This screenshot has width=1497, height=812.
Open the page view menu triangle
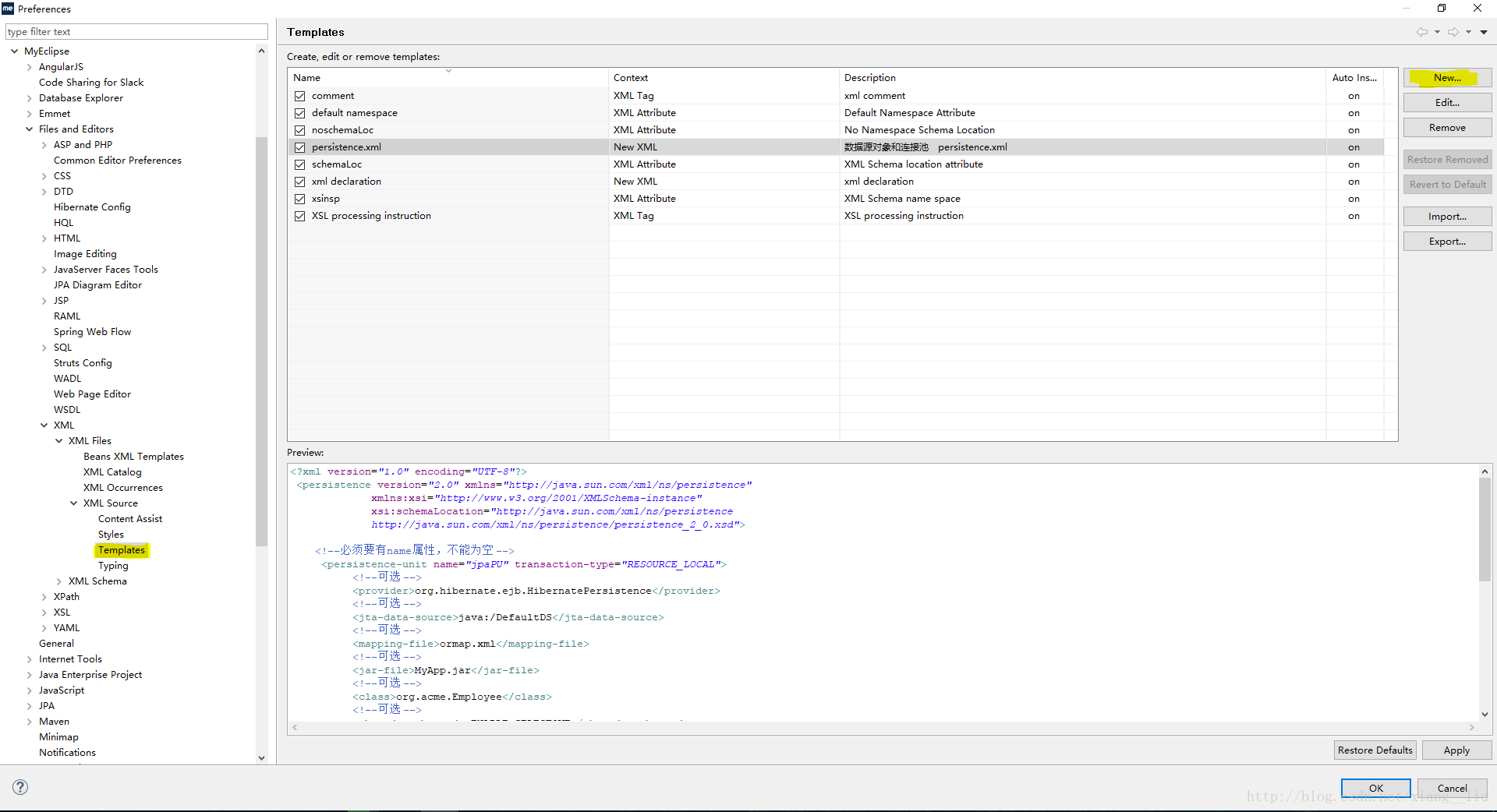1484,32
